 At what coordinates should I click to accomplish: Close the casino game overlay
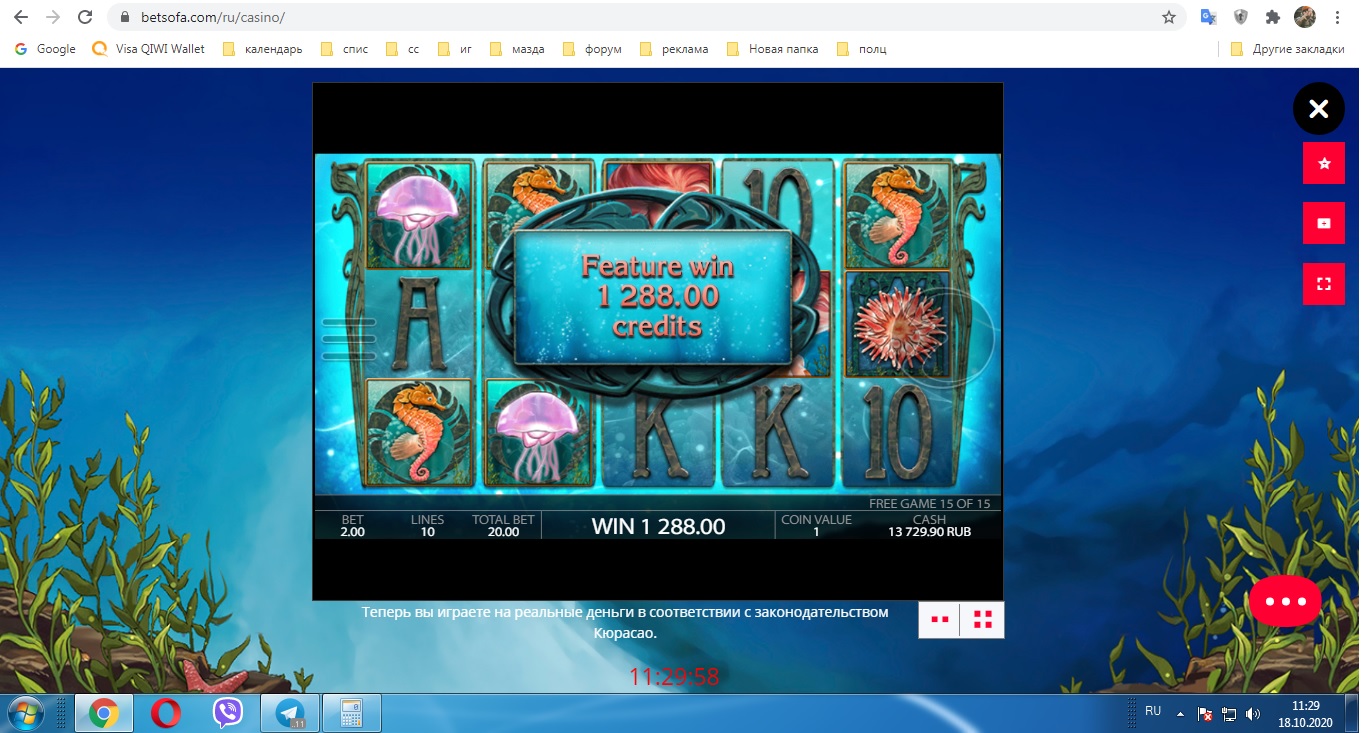click(x=1318, y=109)
